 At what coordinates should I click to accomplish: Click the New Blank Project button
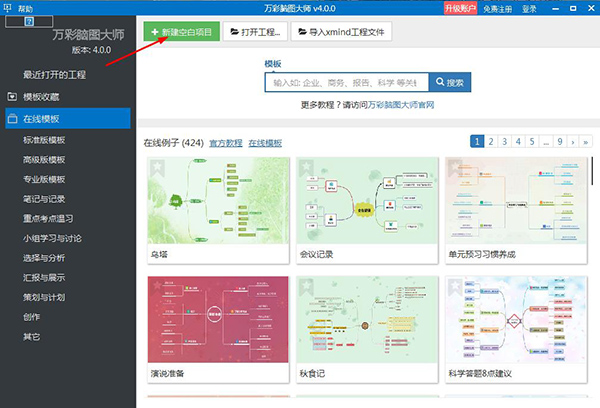[180, 32]
